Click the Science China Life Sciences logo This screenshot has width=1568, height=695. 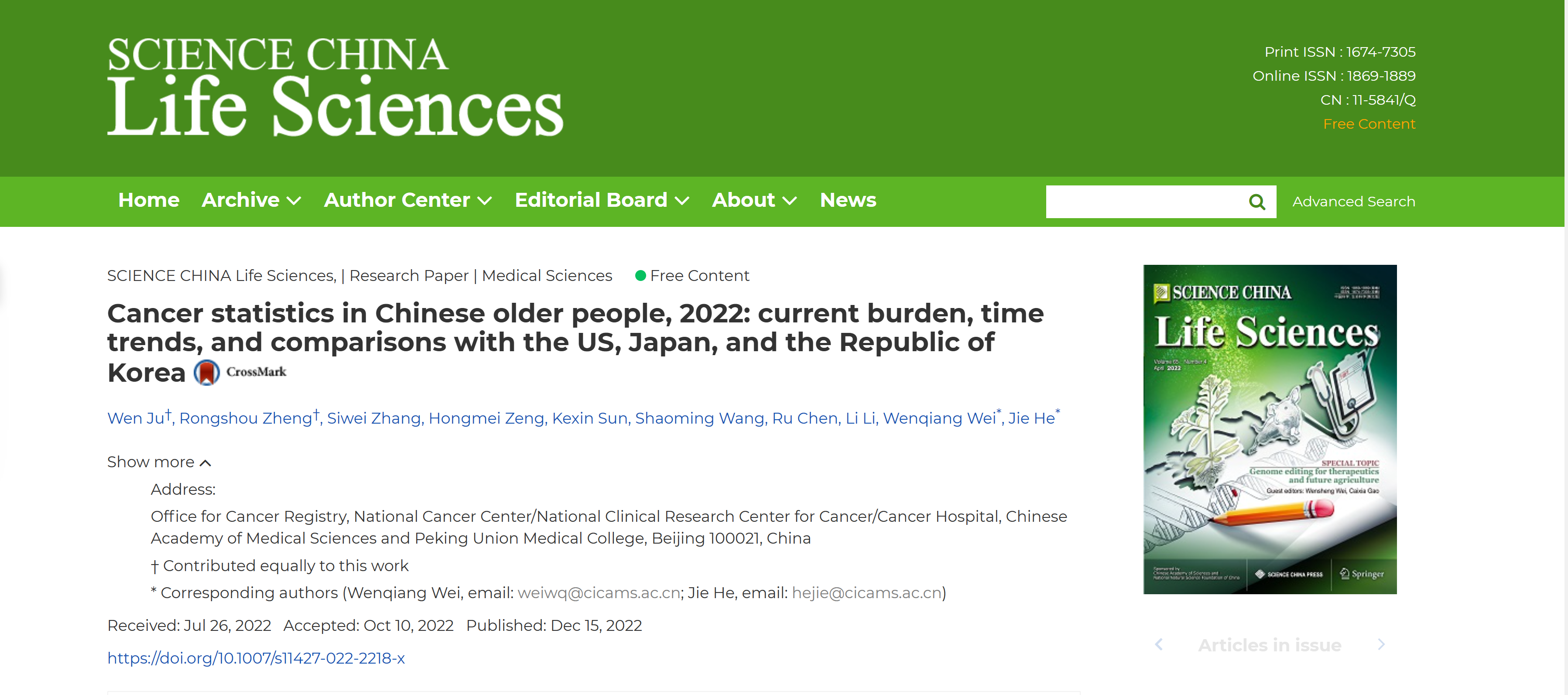click(335, 86)
